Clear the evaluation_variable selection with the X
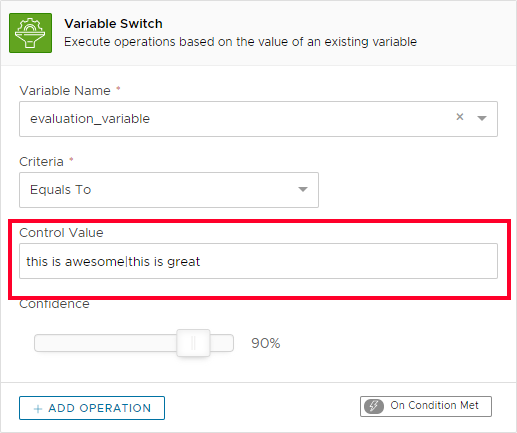 (460, 117)
